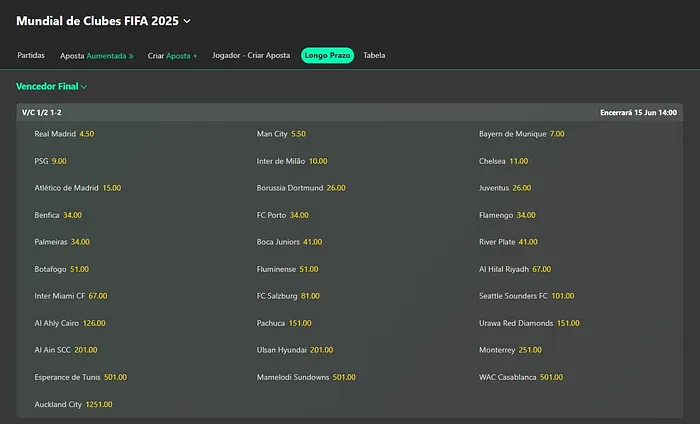Select Palmeiras odds 34.00

pyautogui.click(x=62, y=242)
